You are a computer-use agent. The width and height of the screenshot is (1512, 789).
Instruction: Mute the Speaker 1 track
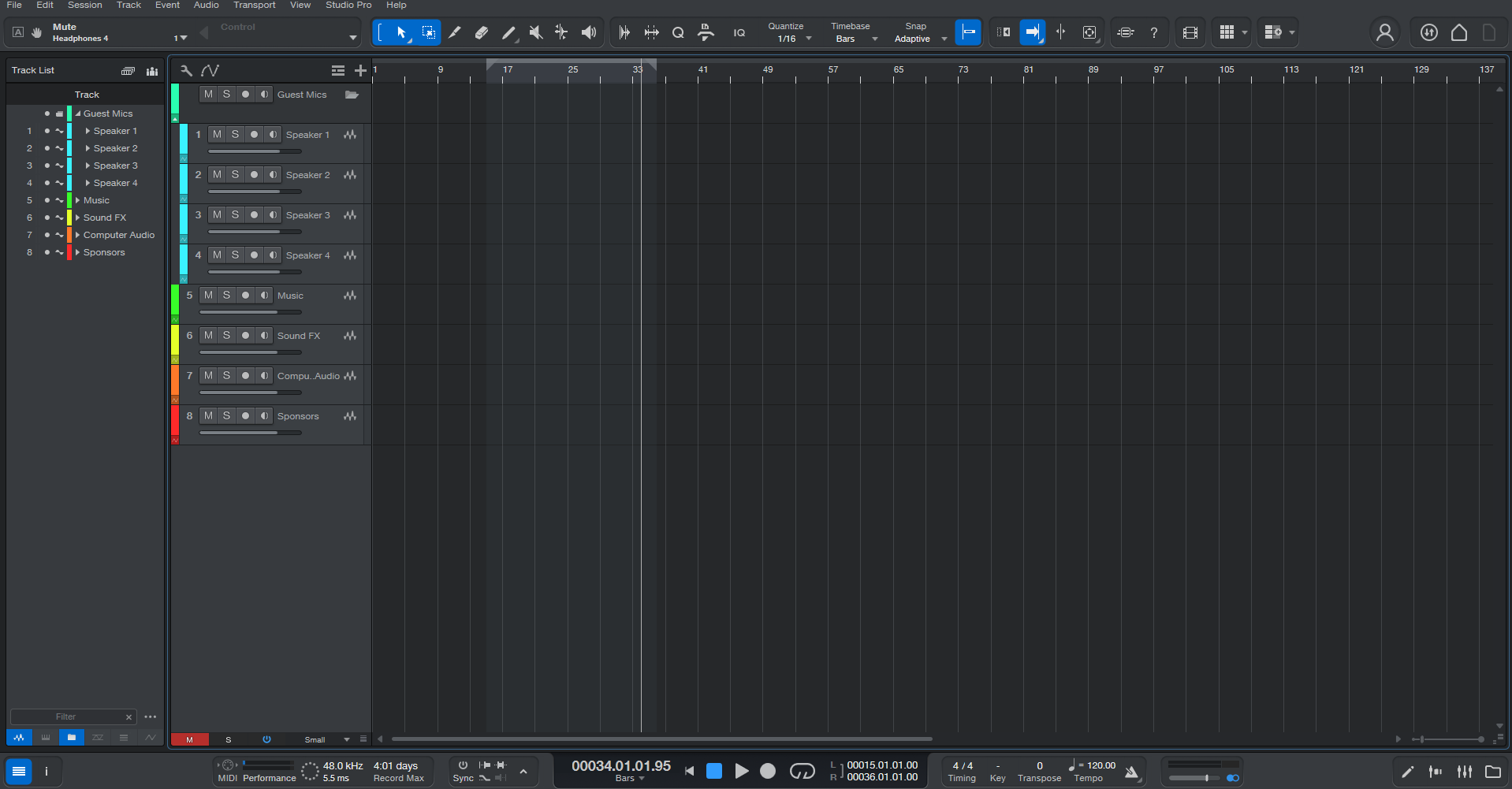click(x=217, y=134)
